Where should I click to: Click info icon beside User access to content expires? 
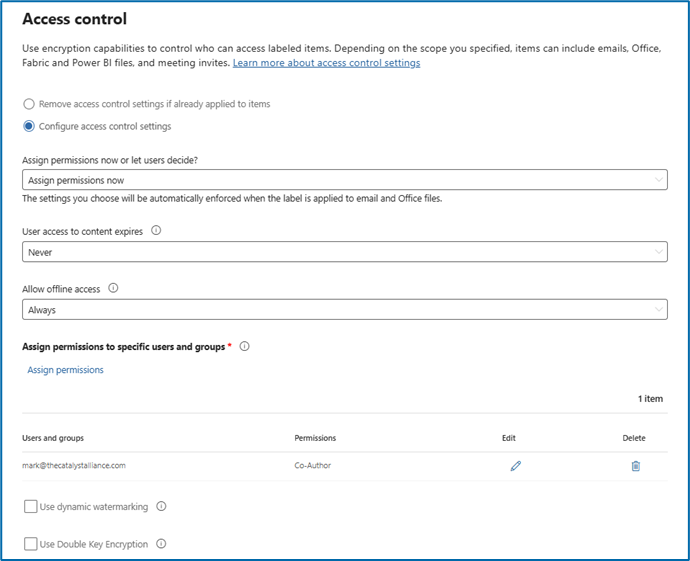pos(156,231)
